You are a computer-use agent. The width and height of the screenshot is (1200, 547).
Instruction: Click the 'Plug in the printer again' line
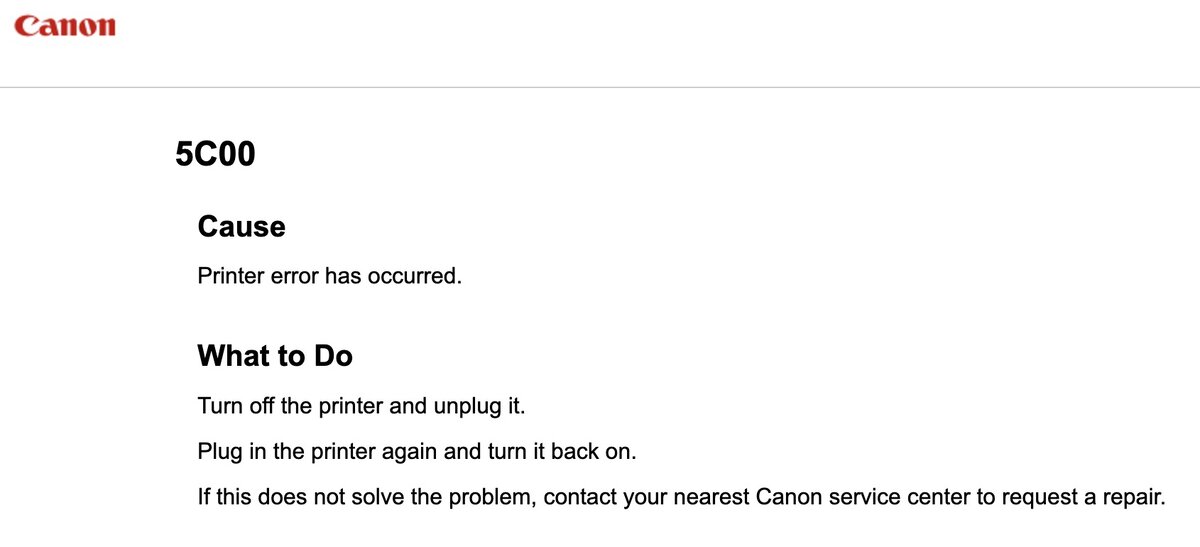(x=416, y=452)
